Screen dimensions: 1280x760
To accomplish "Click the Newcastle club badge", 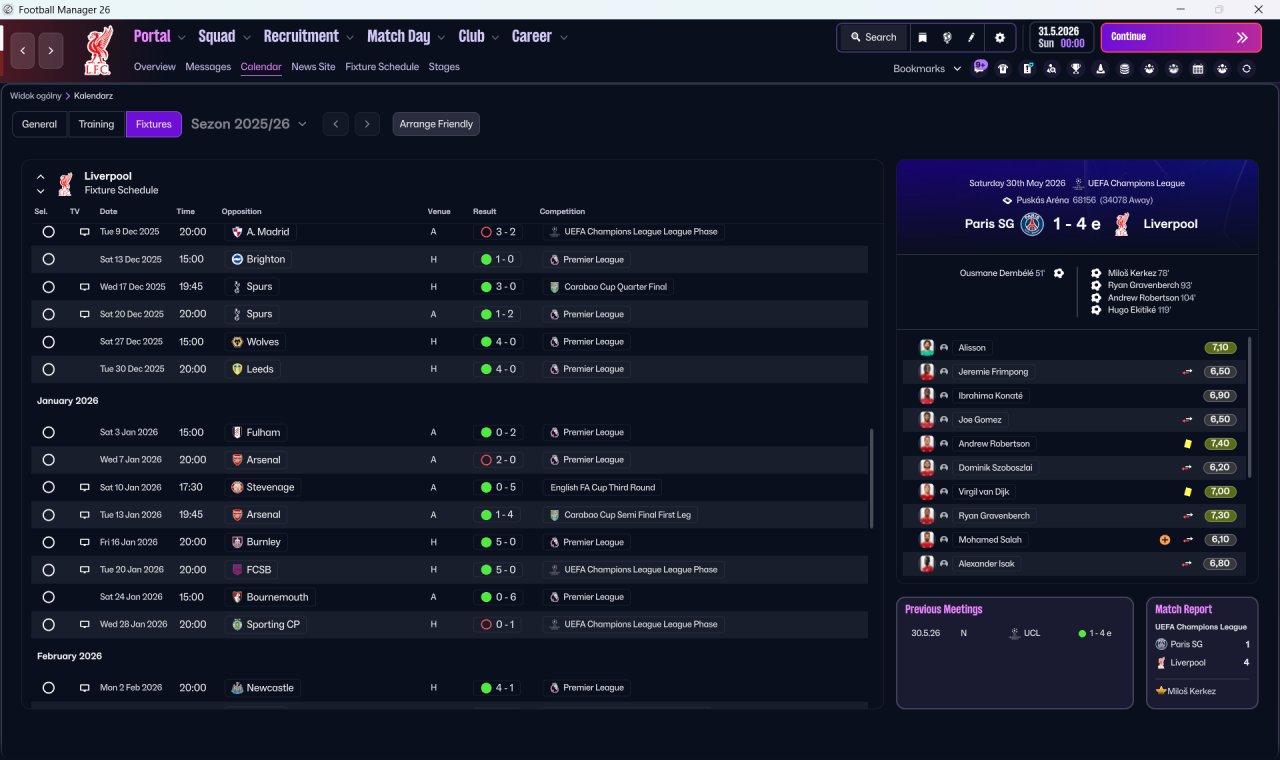I will point(237,688).
